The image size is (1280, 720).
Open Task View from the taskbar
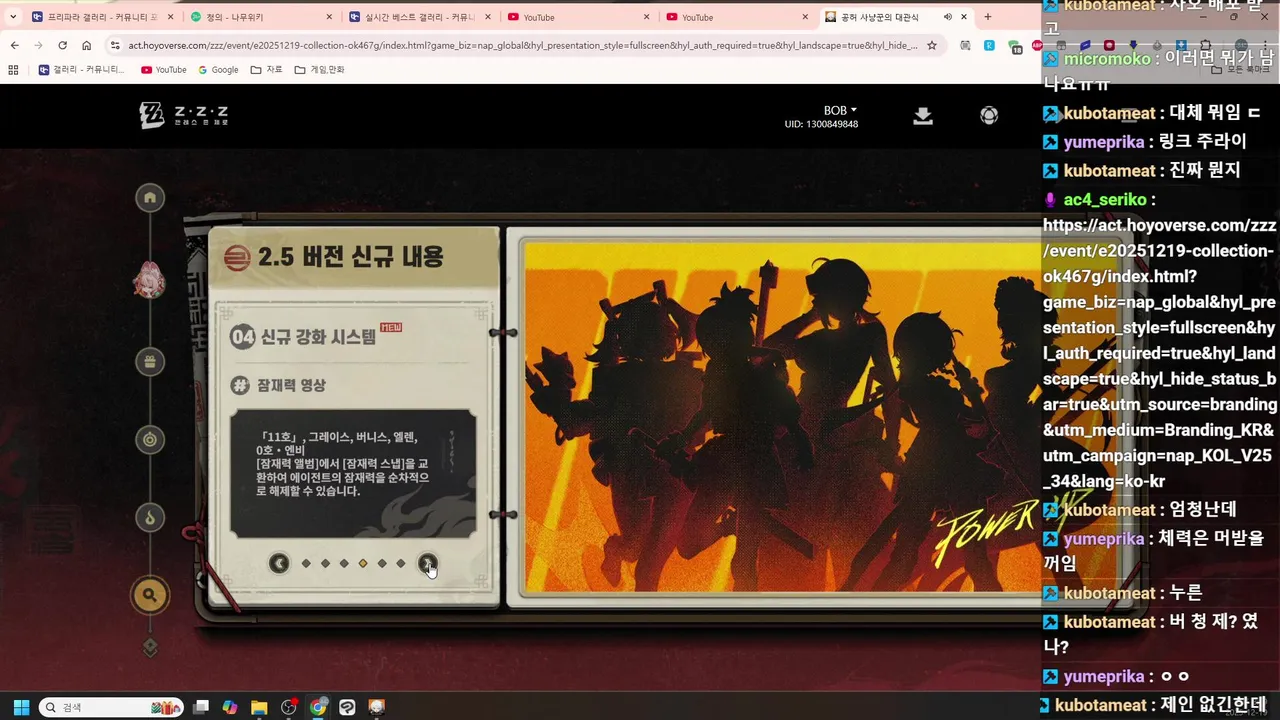pyautogui.click(x=201, y=707)
